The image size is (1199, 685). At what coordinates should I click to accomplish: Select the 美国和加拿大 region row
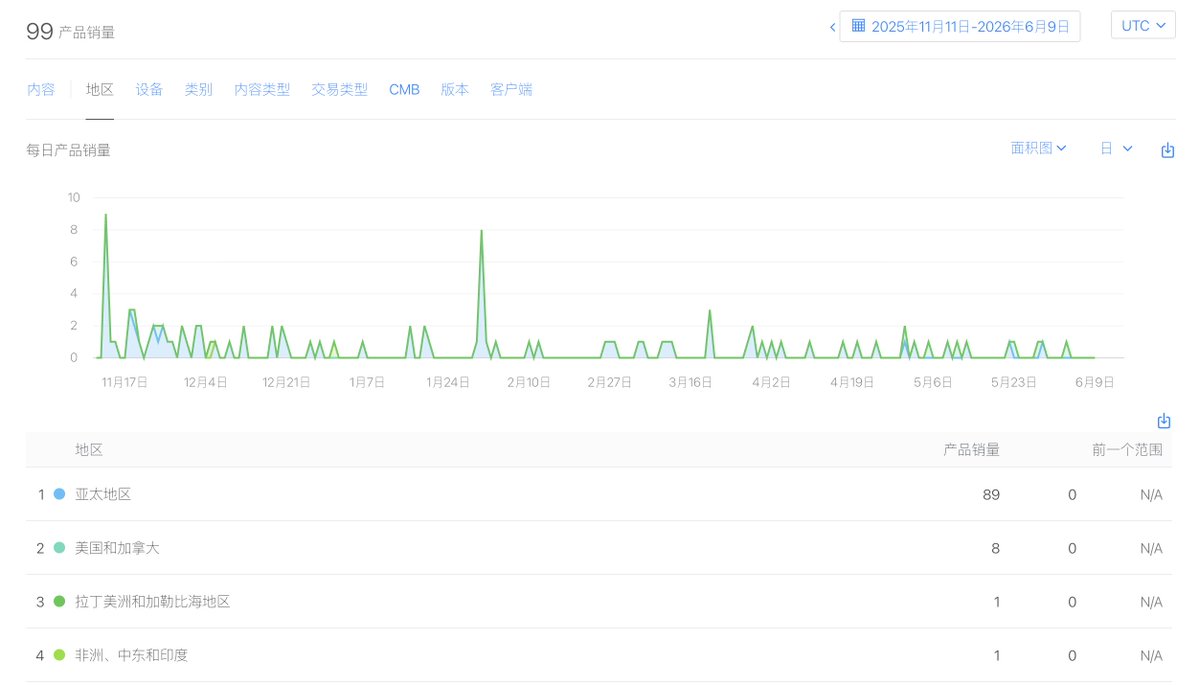[x=599, y=548]
